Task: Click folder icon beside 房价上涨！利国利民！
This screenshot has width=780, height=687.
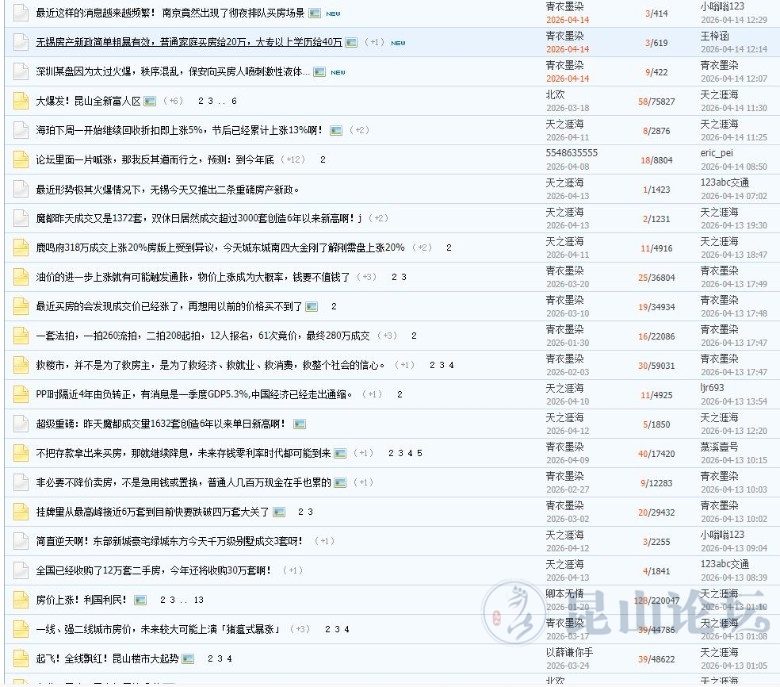Action: [x=20, y=600]
